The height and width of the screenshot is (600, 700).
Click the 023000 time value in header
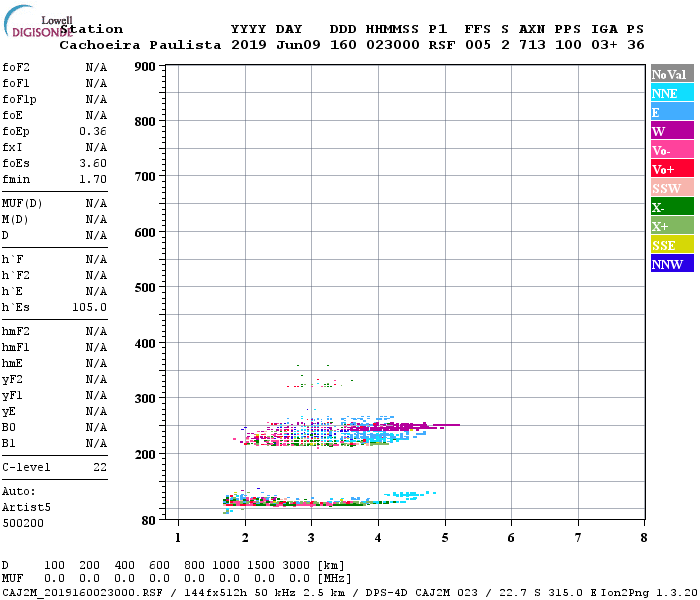click(x=393, y=45)
